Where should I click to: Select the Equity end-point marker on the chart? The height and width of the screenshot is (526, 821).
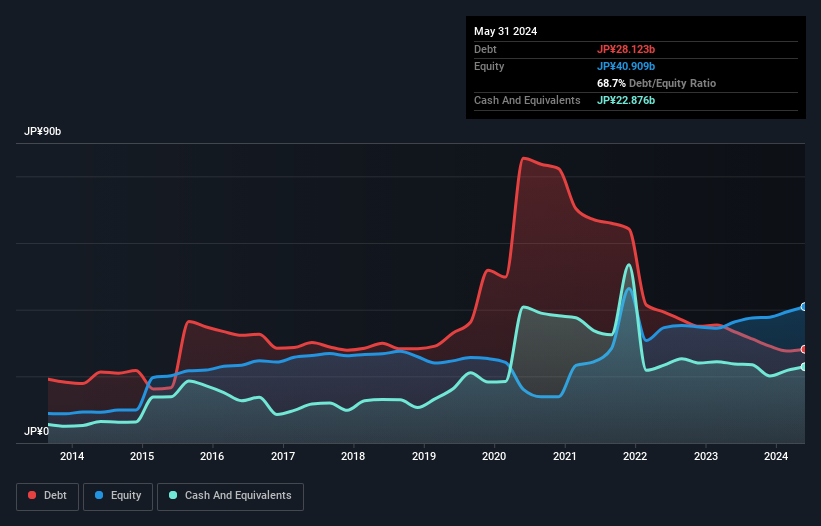[x=804, y=307]
